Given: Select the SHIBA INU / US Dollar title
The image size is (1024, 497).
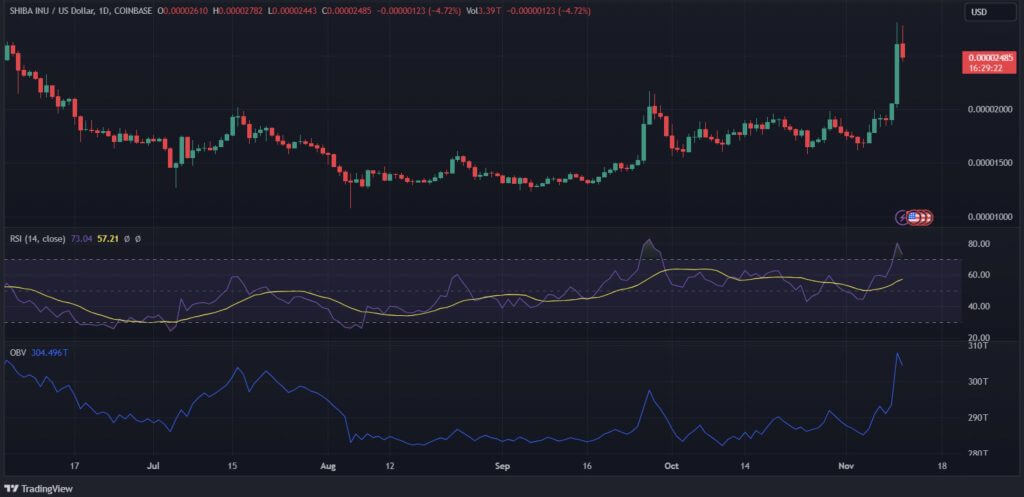Looking at the screenshot, I should tap(56, 10).
